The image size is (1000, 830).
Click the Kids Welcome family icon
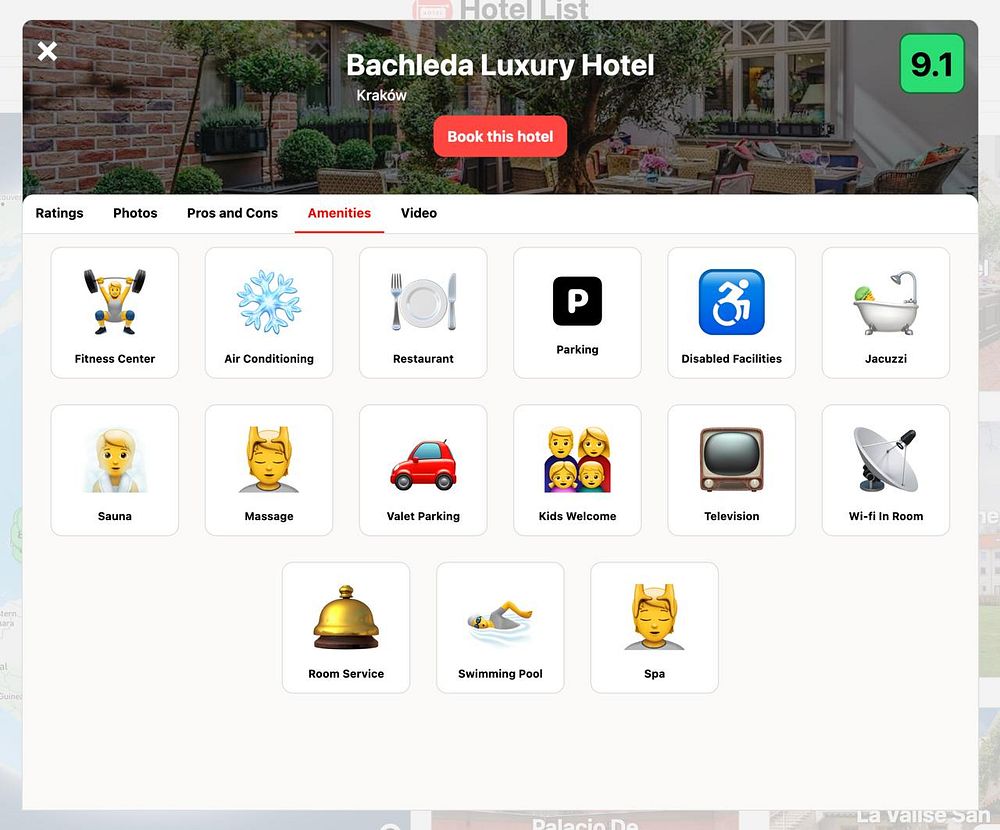pyautogui.click(x=577, y=459)
